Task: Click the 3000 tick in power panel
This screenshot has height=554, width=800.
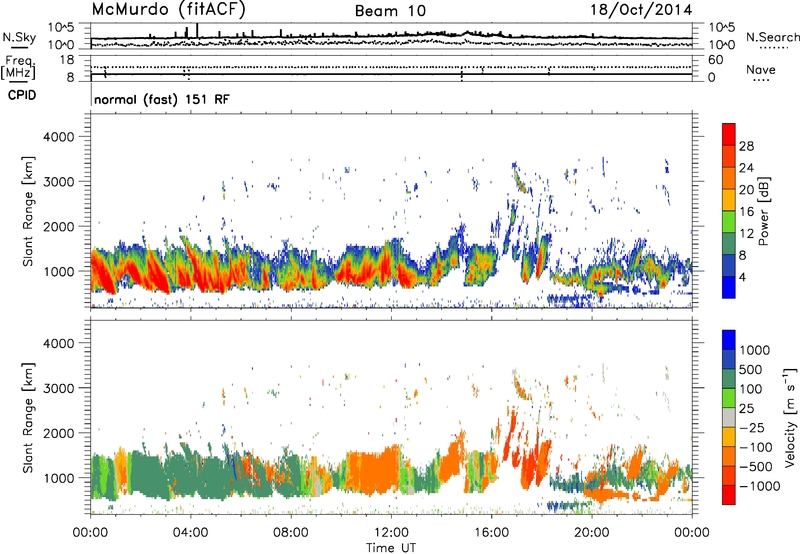Action: (58, 182)
